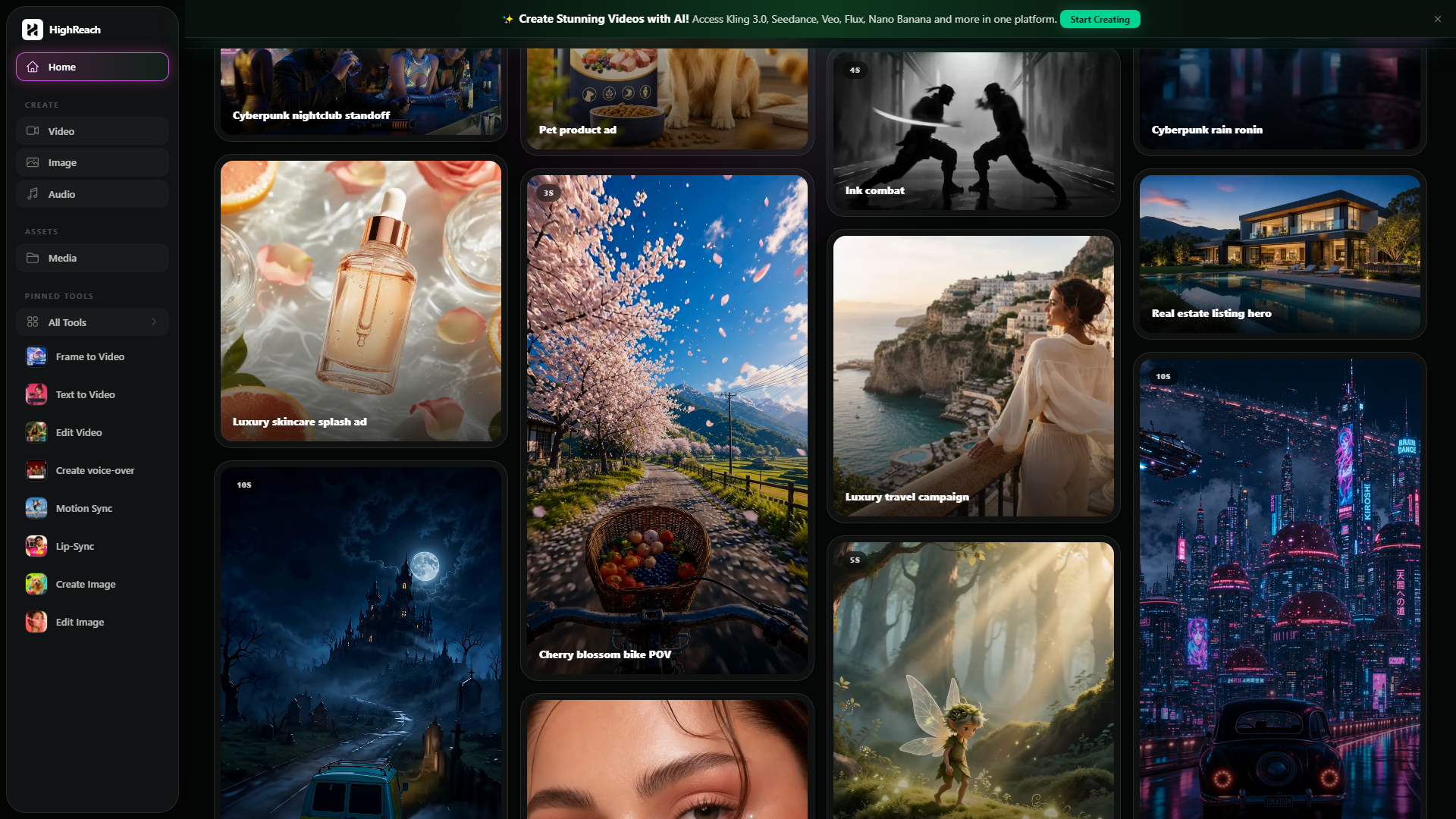Click the Edit Image tool icon

tap(36, 622)
